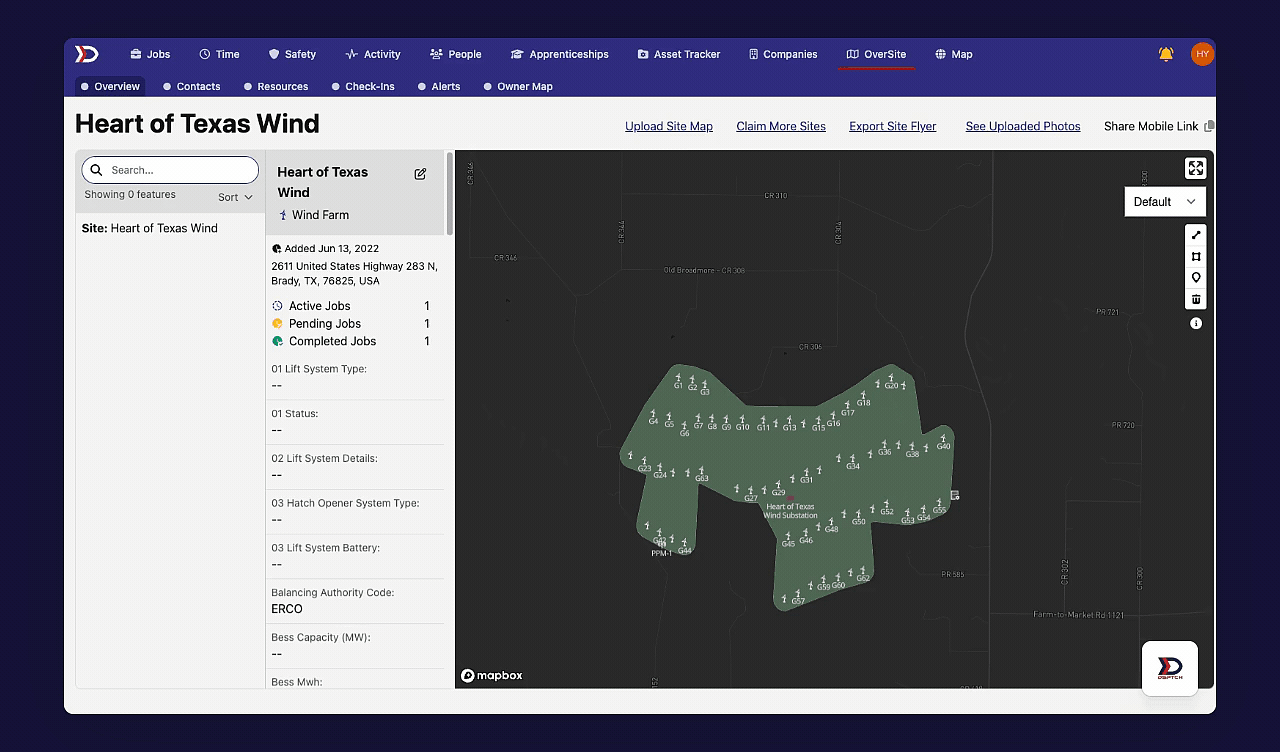Edit Heart of Texas Wind site details

(x=420, y=174)
